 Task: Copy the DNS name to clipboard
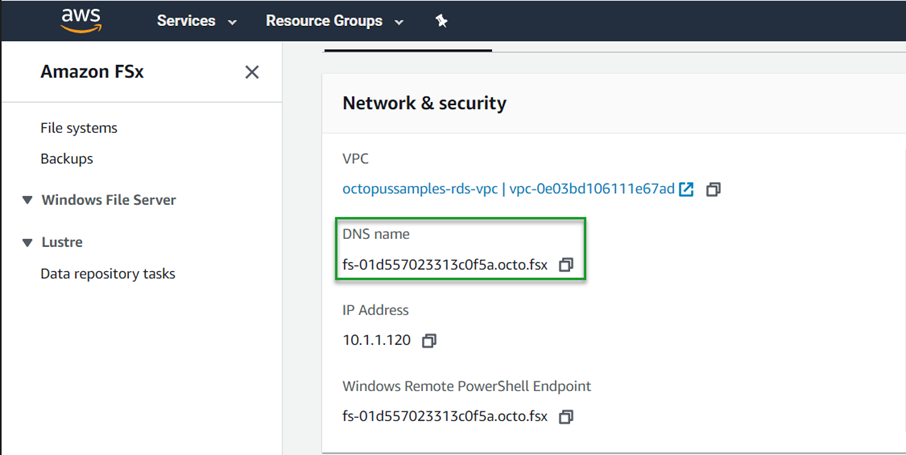point(566,265)
